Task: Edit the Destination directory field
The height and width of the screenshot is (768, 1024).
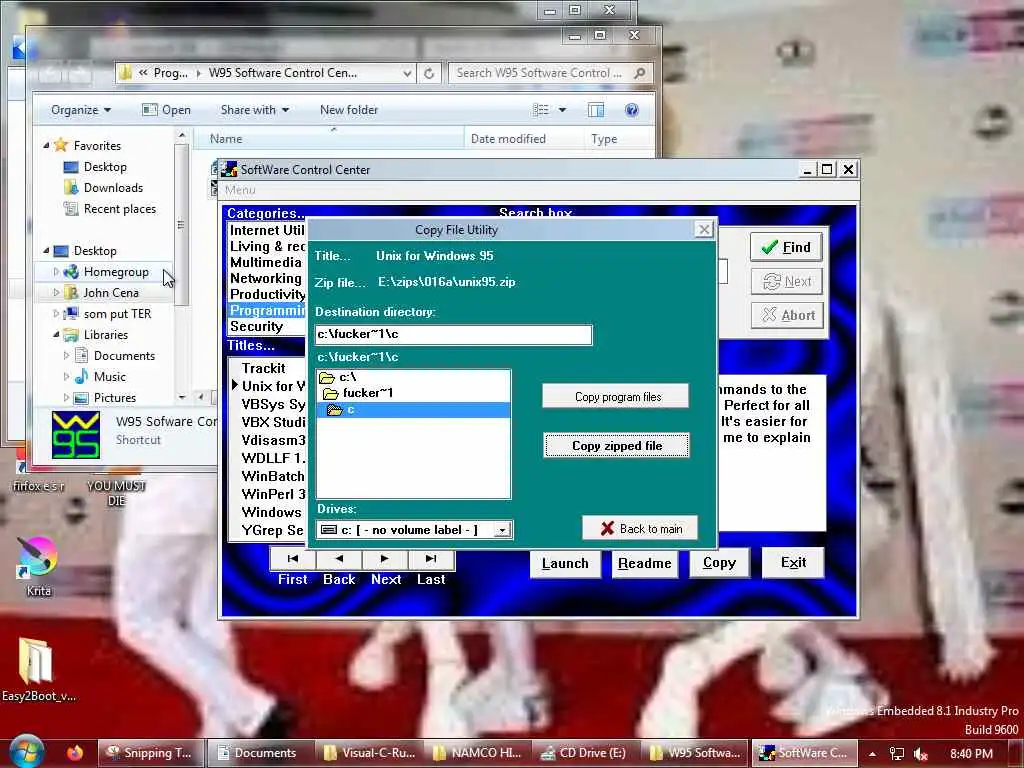Action: 453,334
